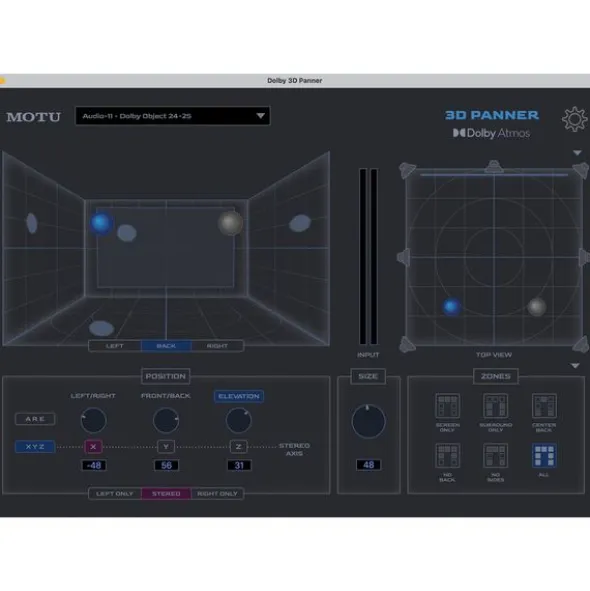
Task: Select Stereo channel mode
Action: point(166,493)
